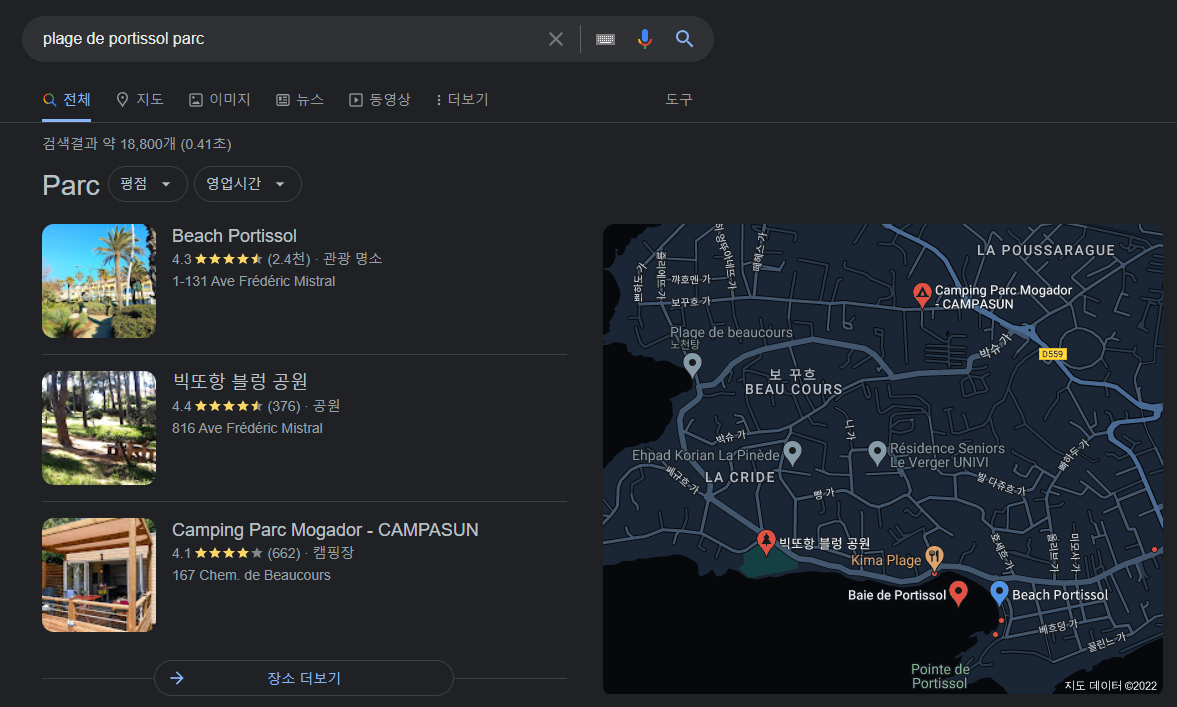
Task: Click the search query input field
Action: tap(289, 39)
